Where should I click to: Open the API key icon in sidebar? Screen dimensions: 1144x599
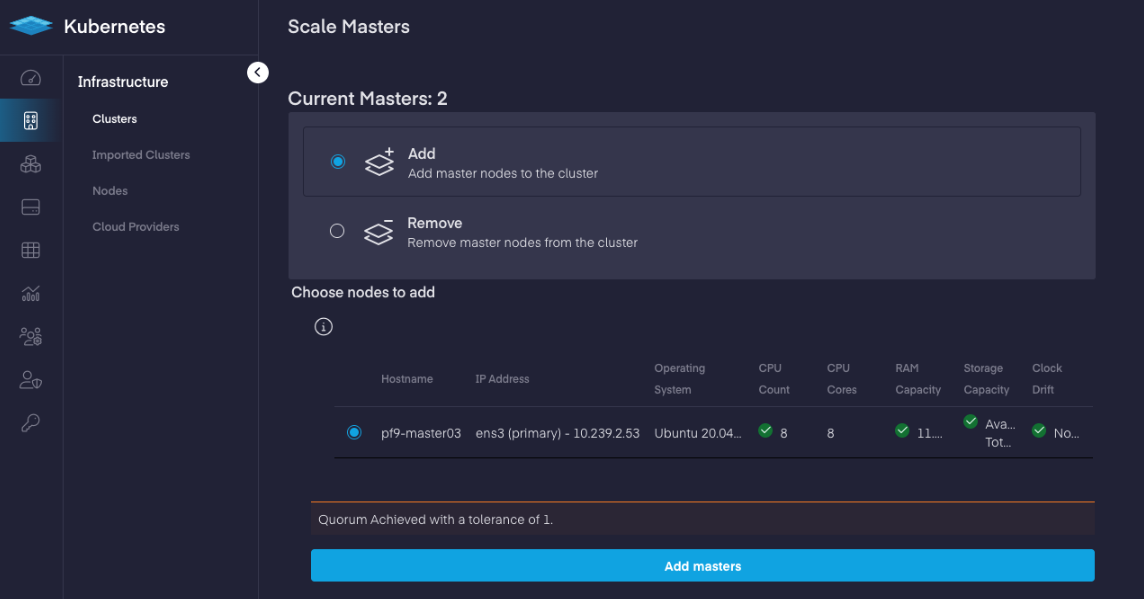click(x=31, y=422)
